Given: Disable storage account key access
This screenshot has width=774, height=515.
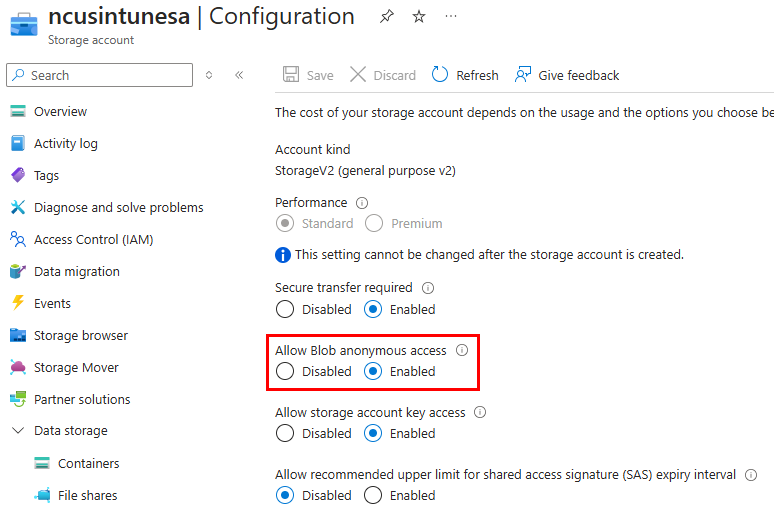Looking at the screenshot, I should (x=285, y=433).
